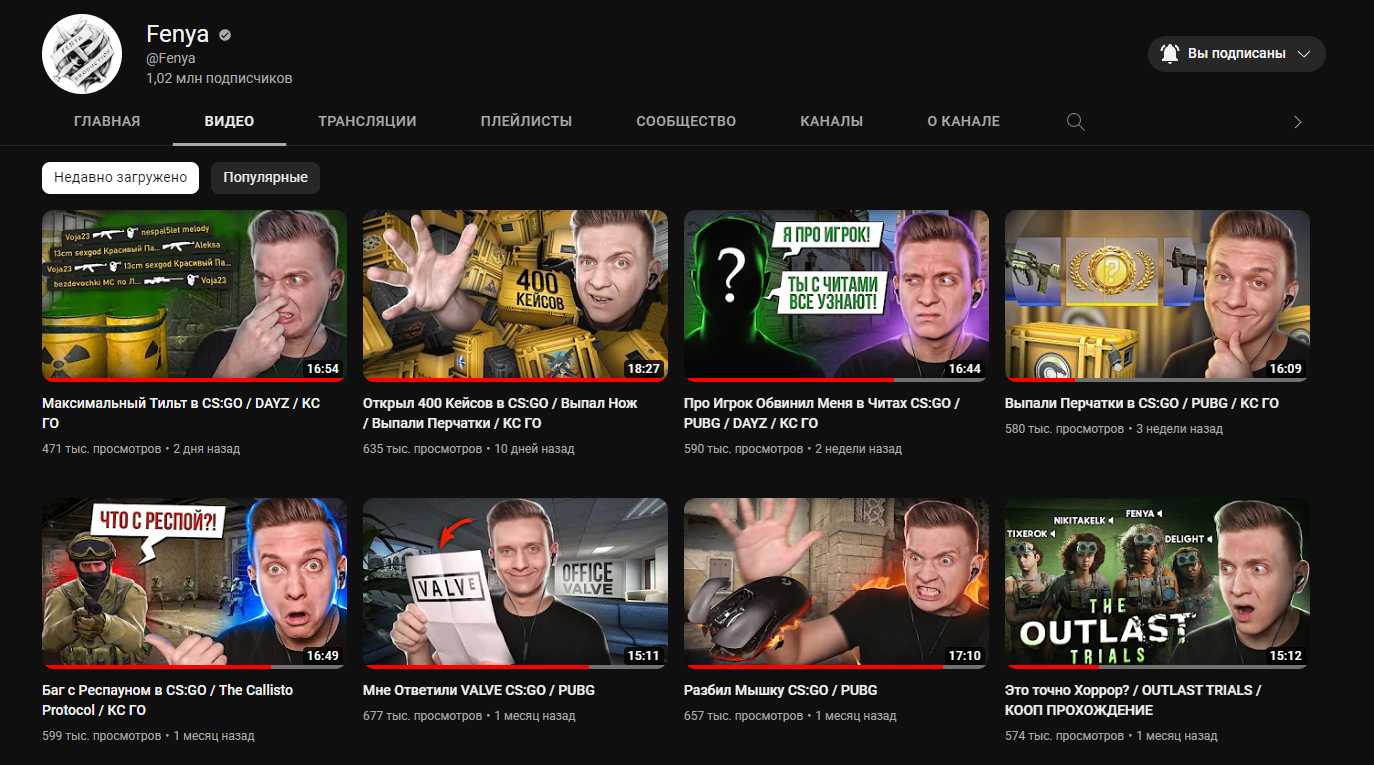Click title 'Максимальный Тильт в CS:GO / DAYZ'
Screen dimensions: 1374x765
click(182, 413)
